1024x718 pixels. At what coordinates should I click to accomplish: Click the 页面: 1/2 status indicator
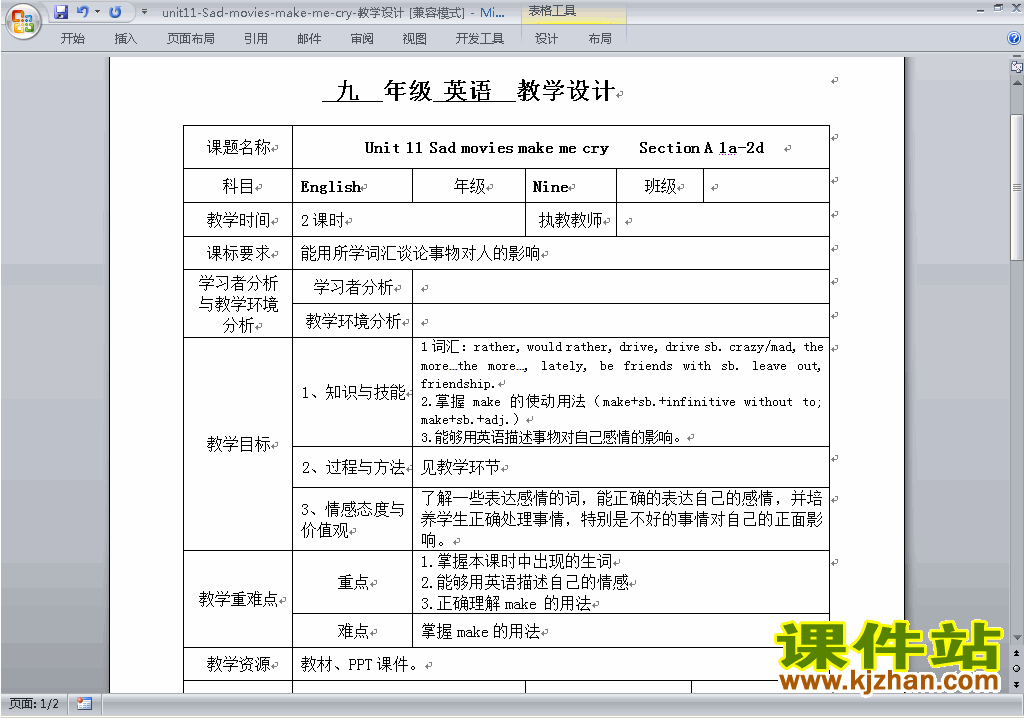pyautogui.click(x=33, y=704)
